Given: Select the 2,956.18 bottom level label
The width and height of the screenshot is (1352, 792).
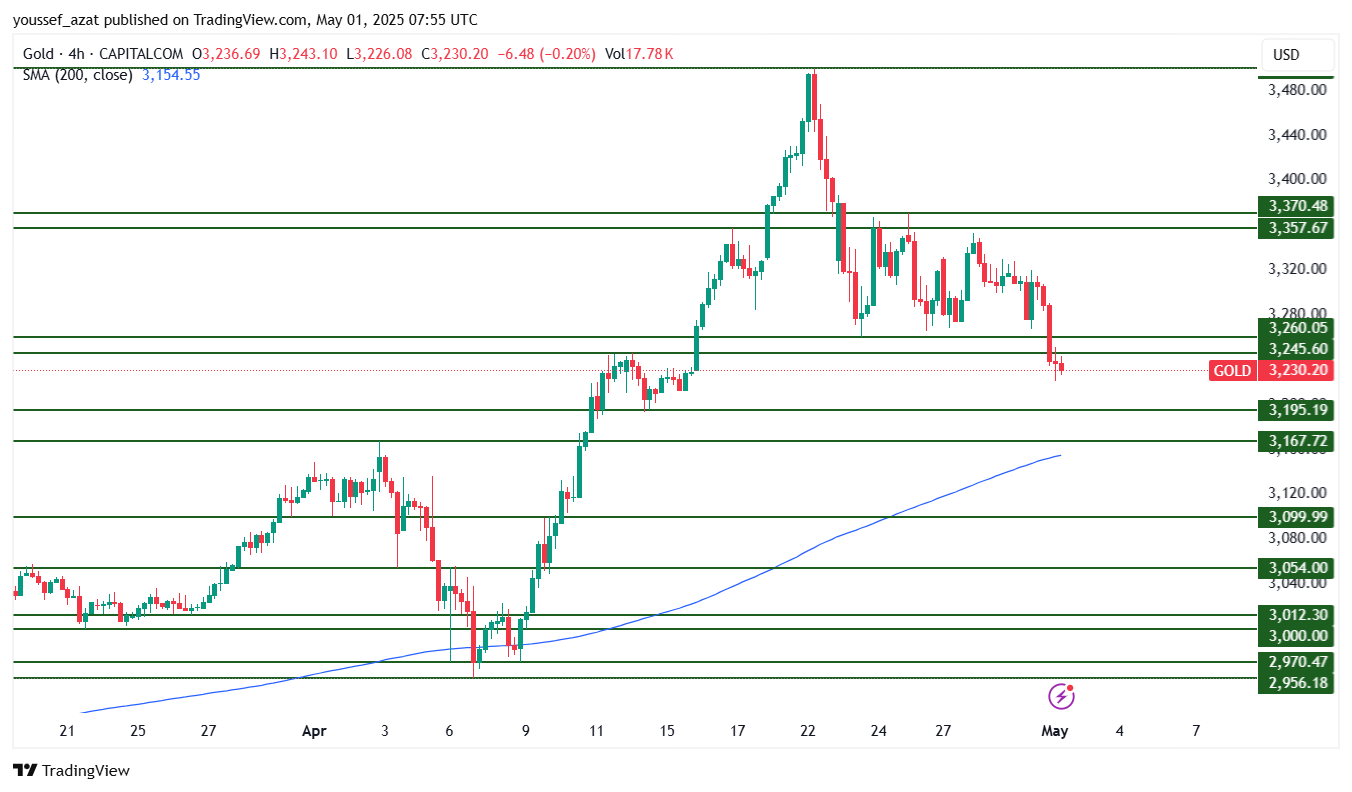Looking at the screenshot, I should [x=1297, y=683].
